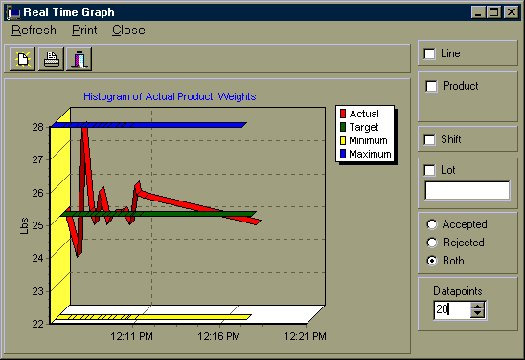Click the Datapoints label

pos(458,291)
